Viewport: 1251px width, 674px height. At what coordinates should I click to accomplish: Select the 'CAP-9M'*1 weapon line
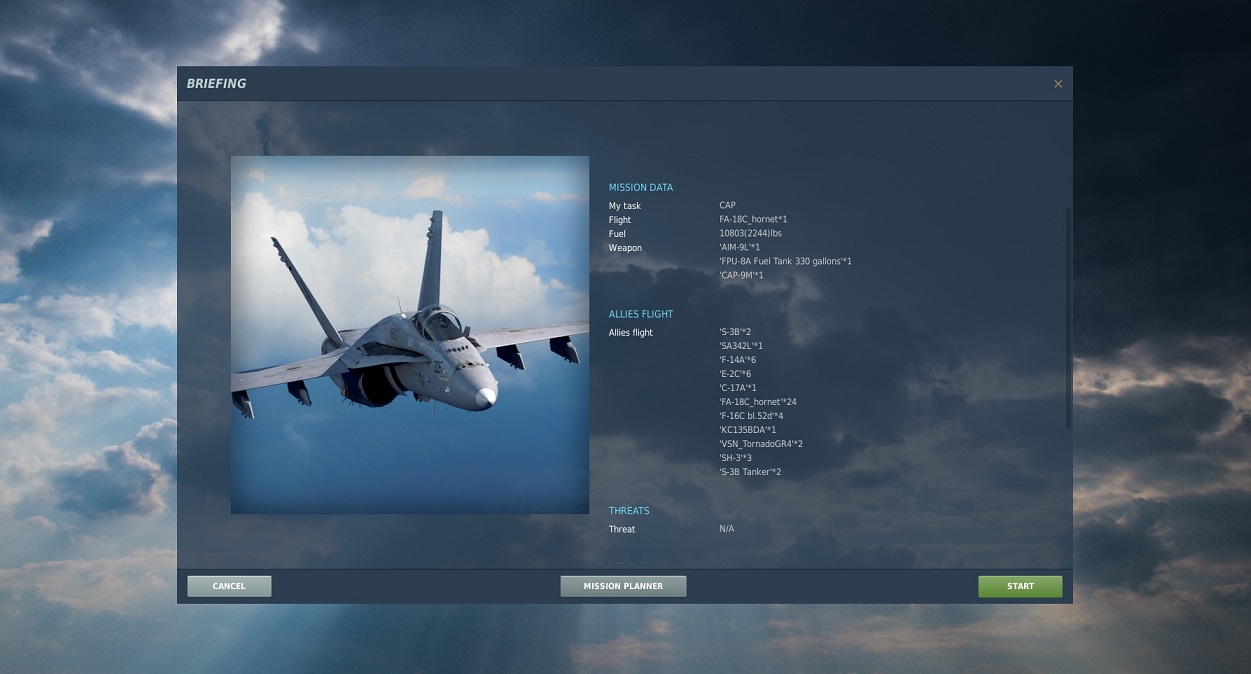pos(741,276)
